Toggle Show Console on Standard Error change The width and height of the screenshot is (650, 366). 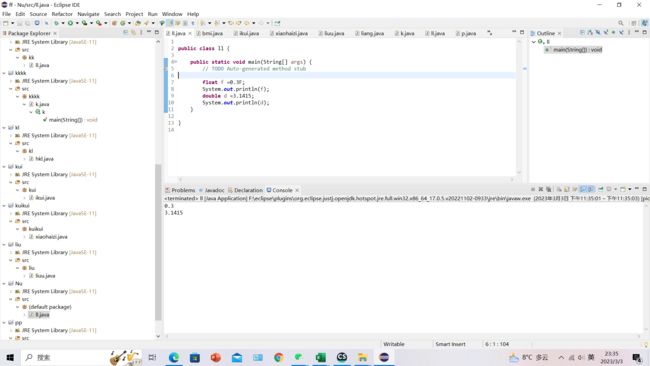(x=590, y=189)
